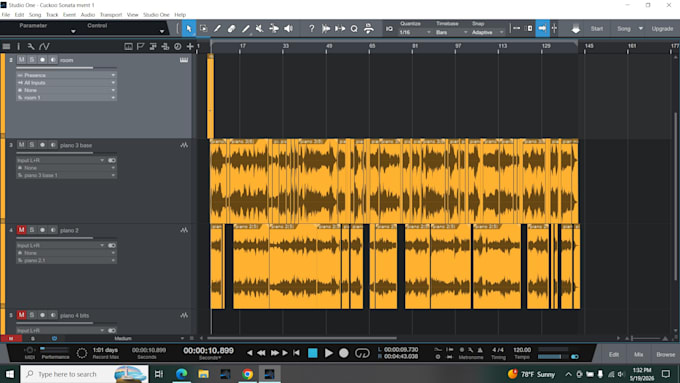The width and height of the screenshot is (680, 383).
Task: Record-arm the piano 3 base track
Action: [x=42, y=145]
